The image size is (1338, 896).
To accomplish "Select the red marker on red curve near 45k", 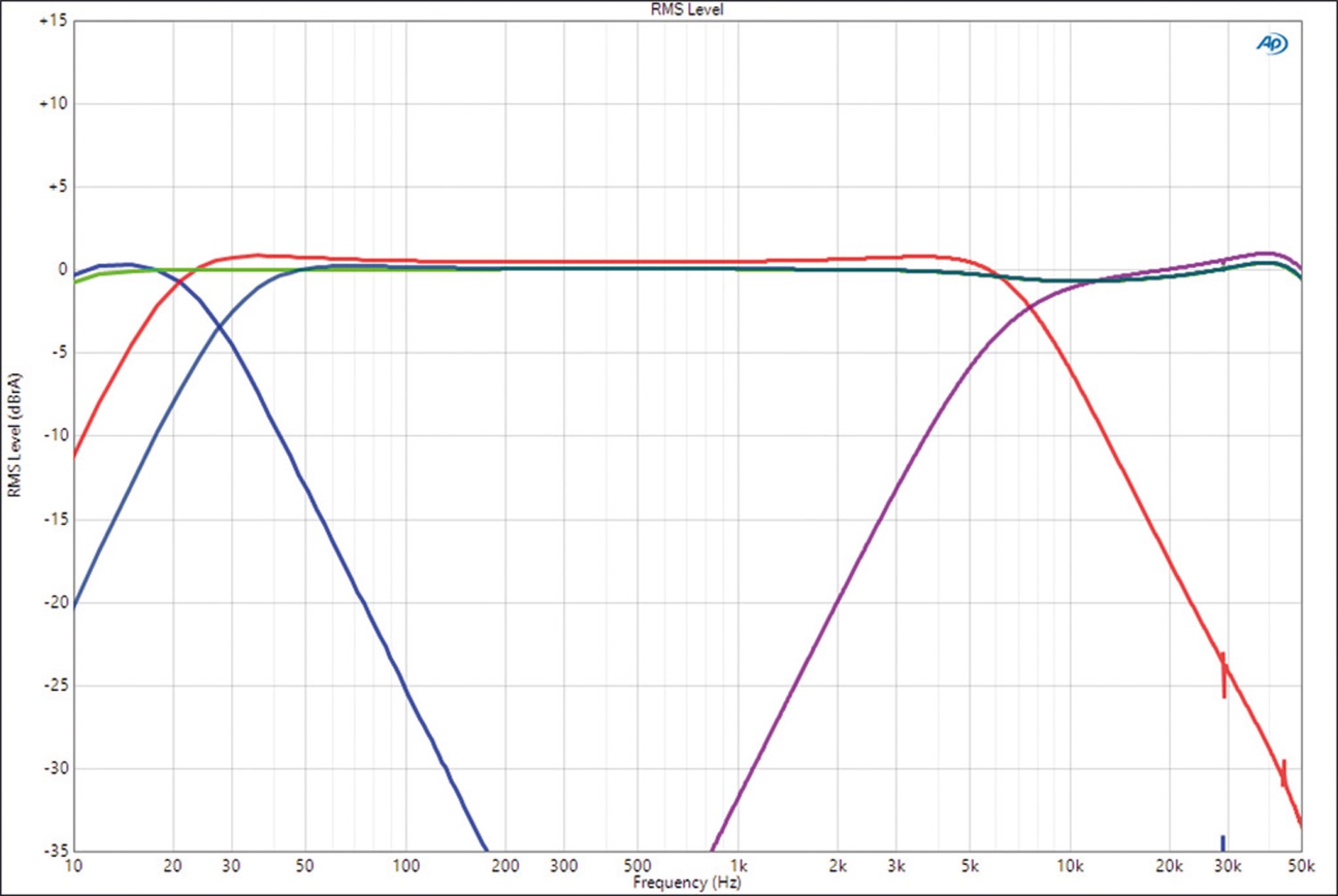I will coord(1284,772).
